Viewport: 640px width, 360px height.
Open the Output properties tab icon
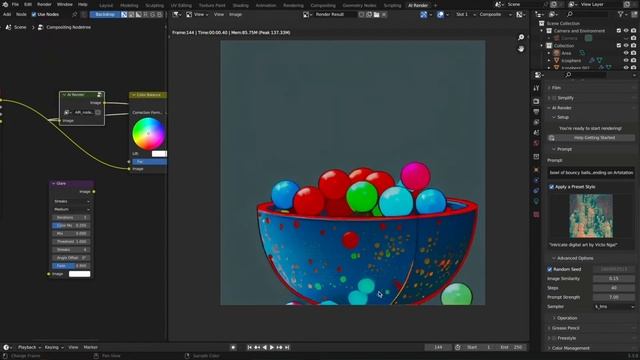[x=536, y=111]
